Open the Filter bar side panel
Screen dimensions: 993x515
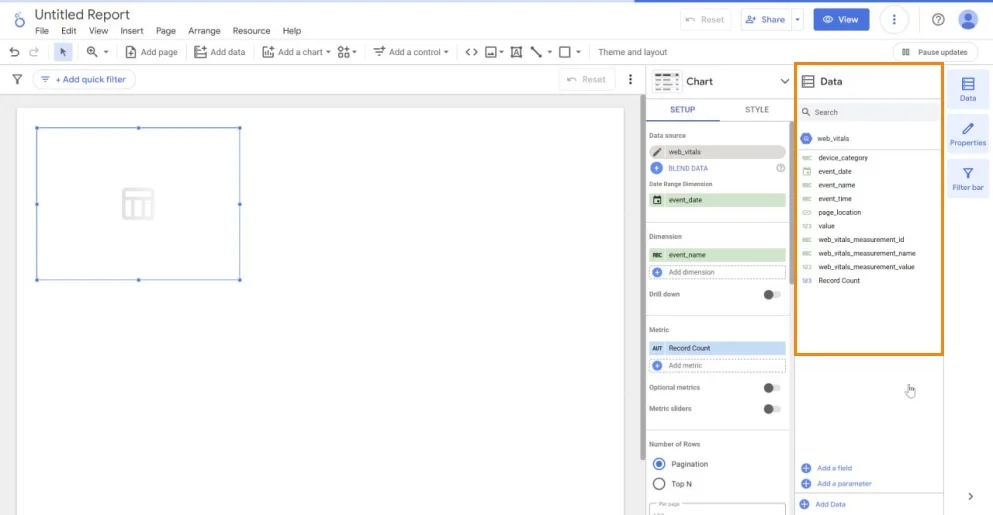tap(968, 179)
